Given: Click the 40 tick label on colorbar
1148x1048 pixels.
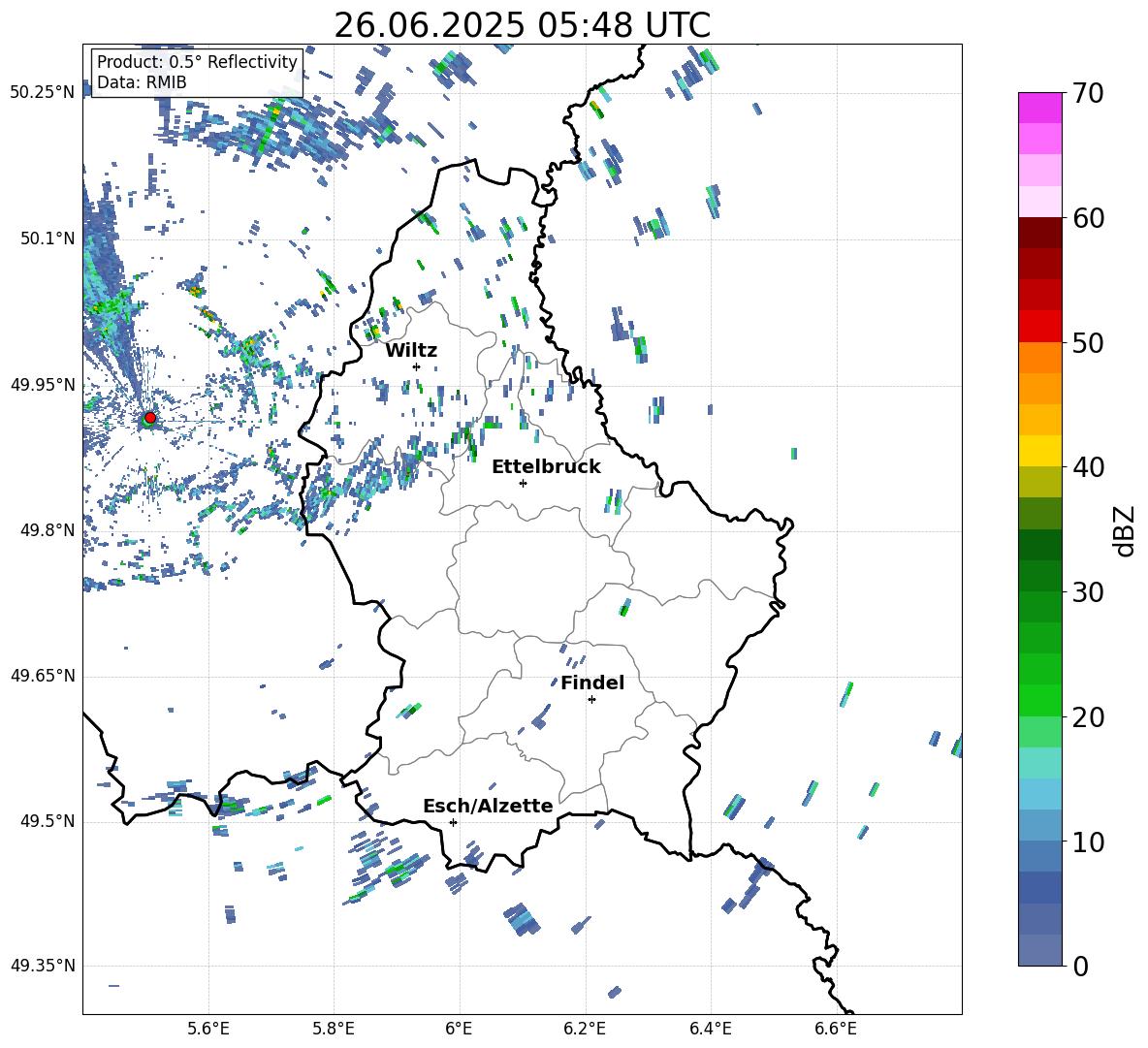Looking at the screenshot, I should point(1087,467).
